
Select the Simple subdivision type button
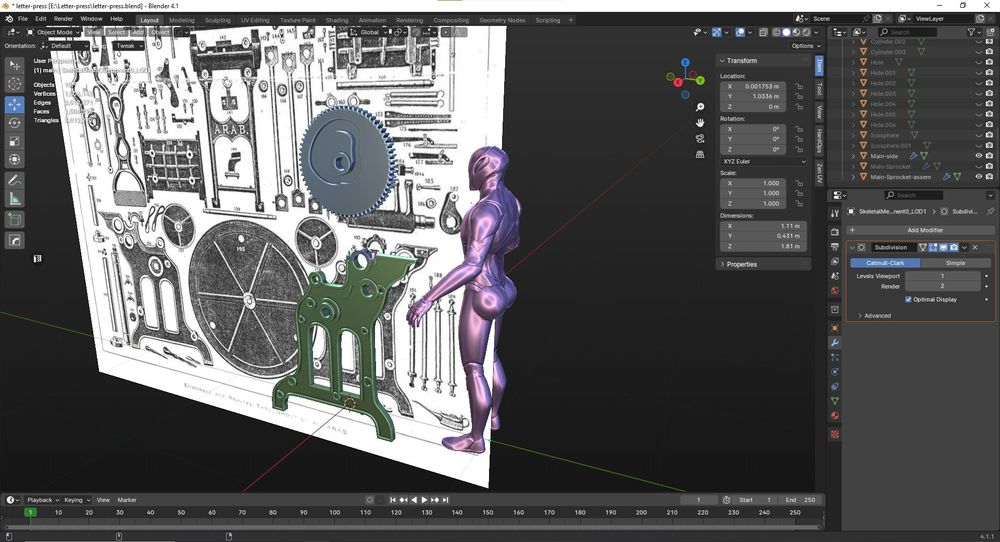955,263
